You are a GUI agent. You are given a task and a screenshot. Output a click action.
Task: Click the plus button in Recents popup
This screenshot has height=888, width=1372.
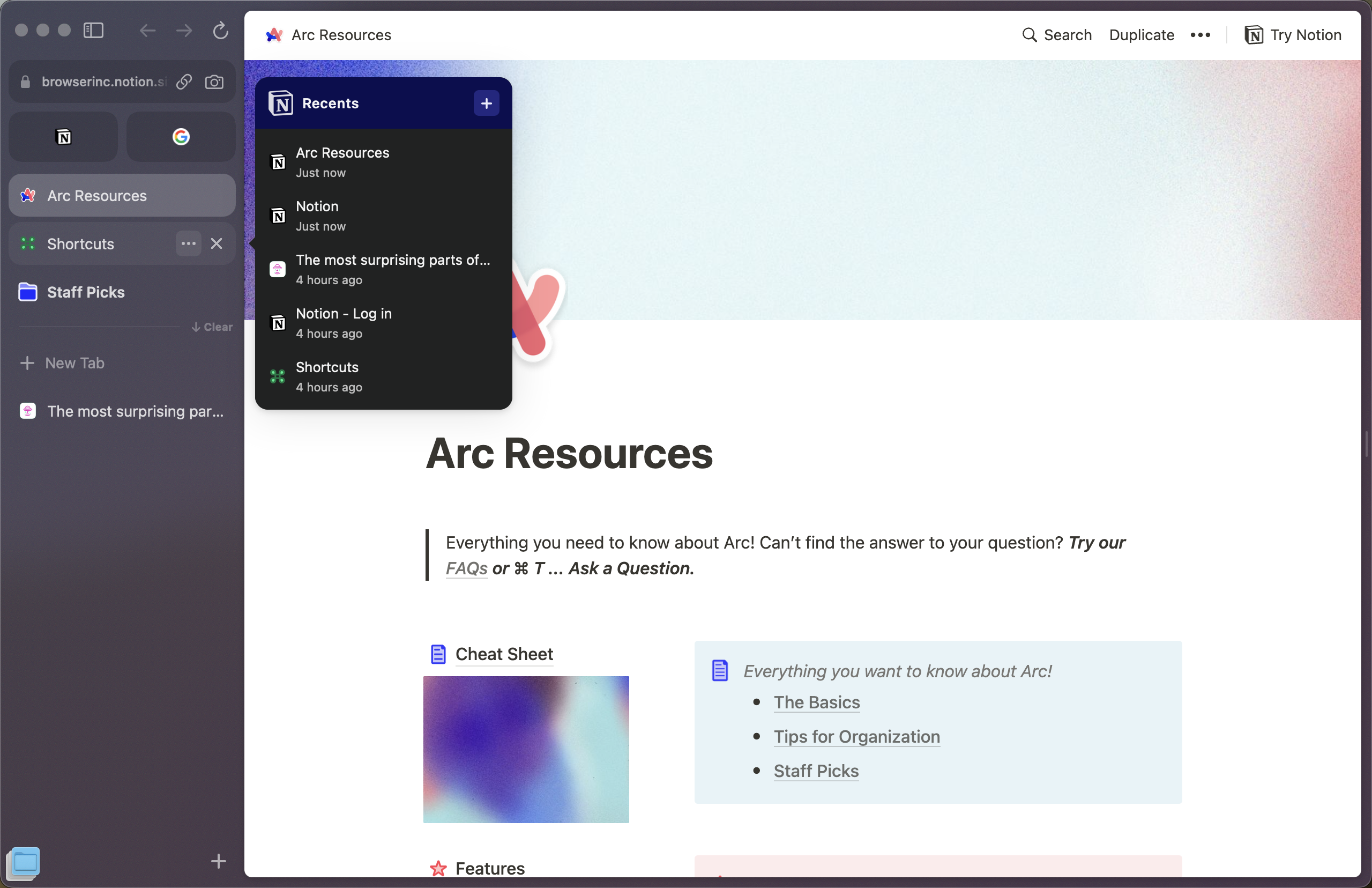pos(486,103)
